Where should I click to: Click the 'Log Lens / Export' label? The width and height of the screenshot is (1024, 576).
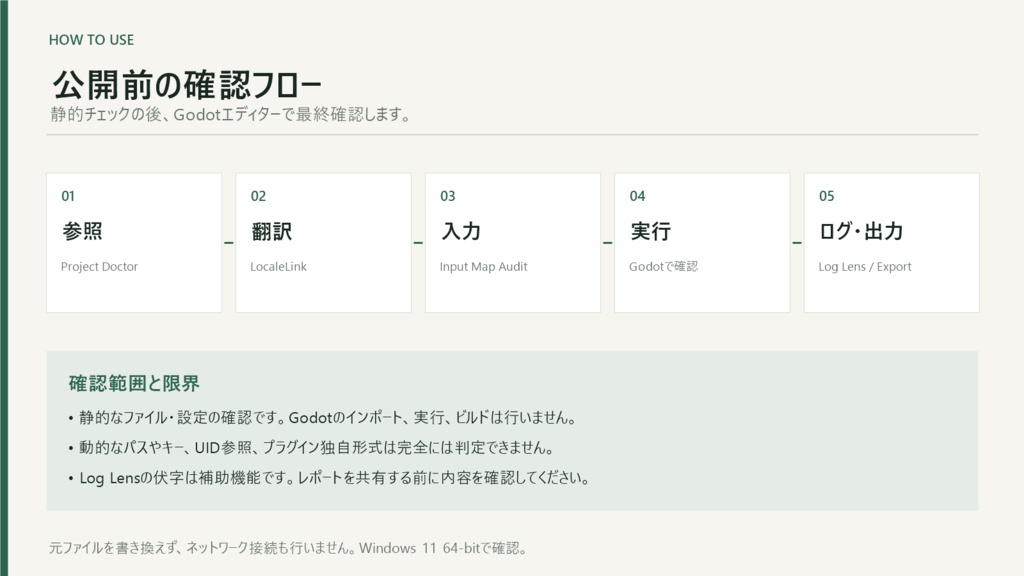(x=865, y=266)
